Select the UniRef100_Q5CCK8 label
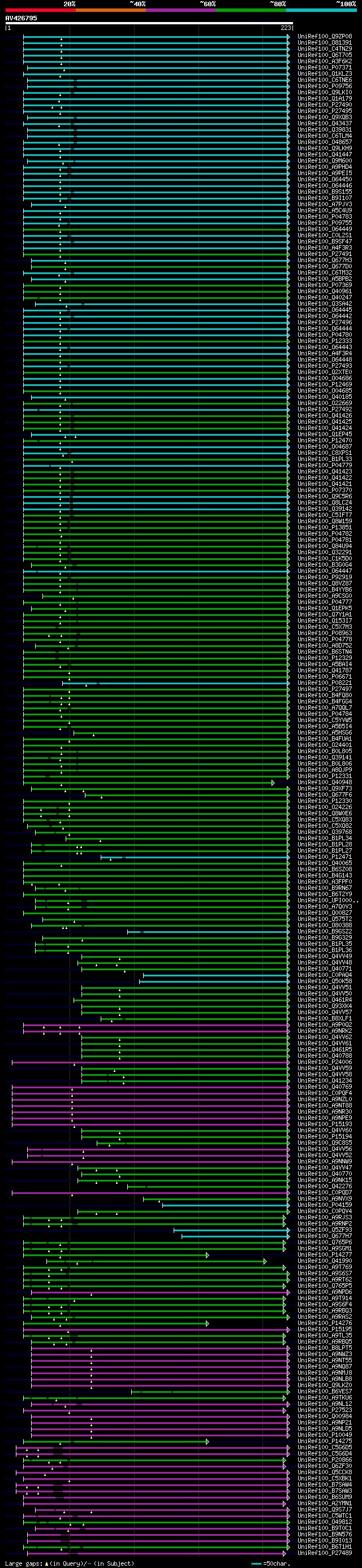This screenshot has width=362, height=1568. point(325,1472)
